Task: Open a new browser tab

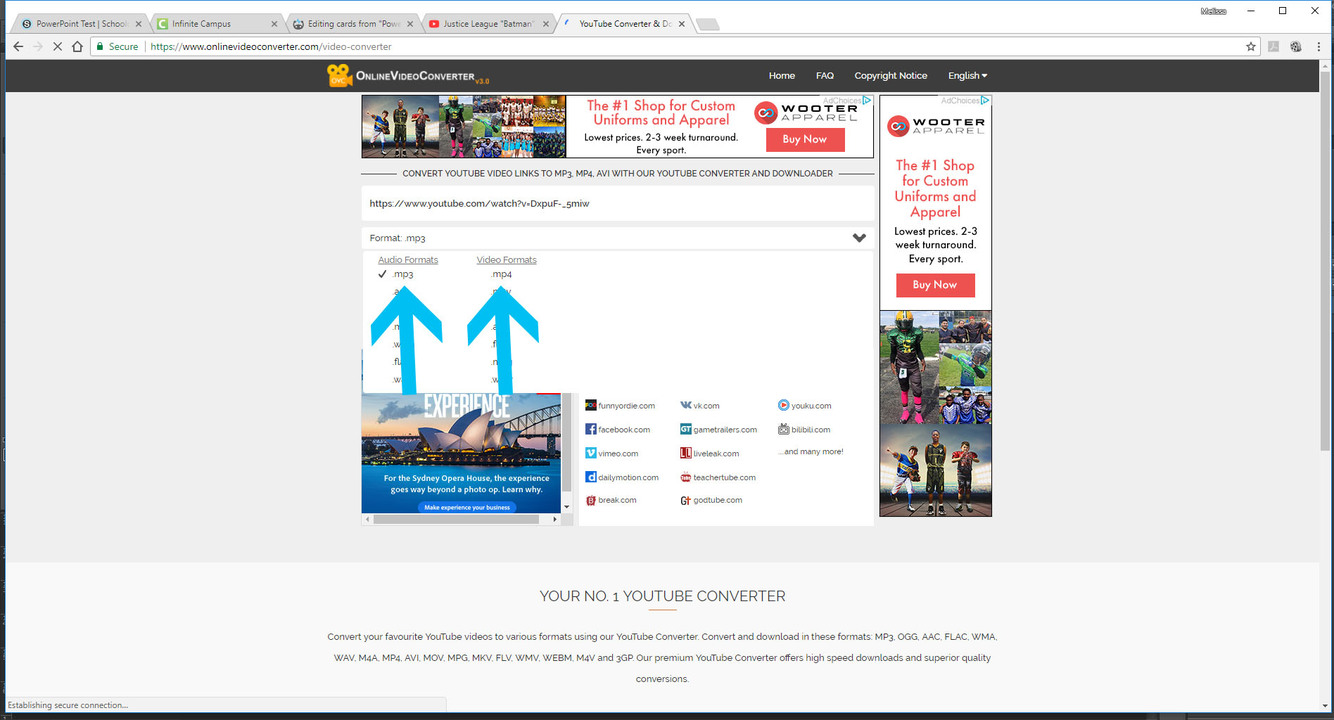Action: pos(706,24)
